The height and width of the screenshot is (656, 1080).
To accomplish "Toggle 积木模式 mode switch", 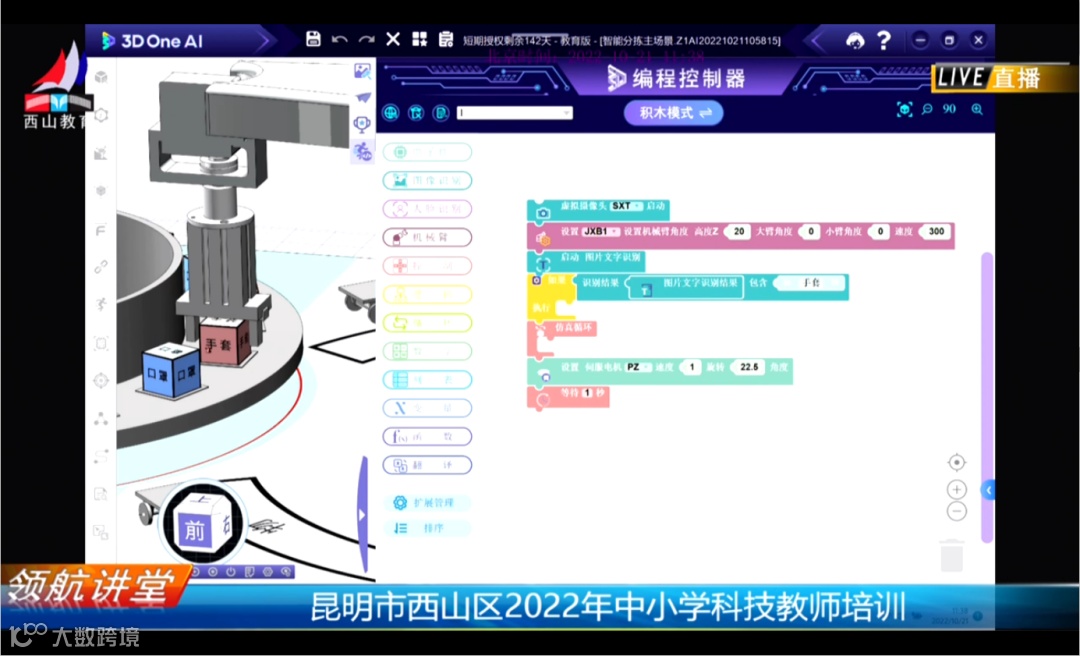I will point(674,113).
